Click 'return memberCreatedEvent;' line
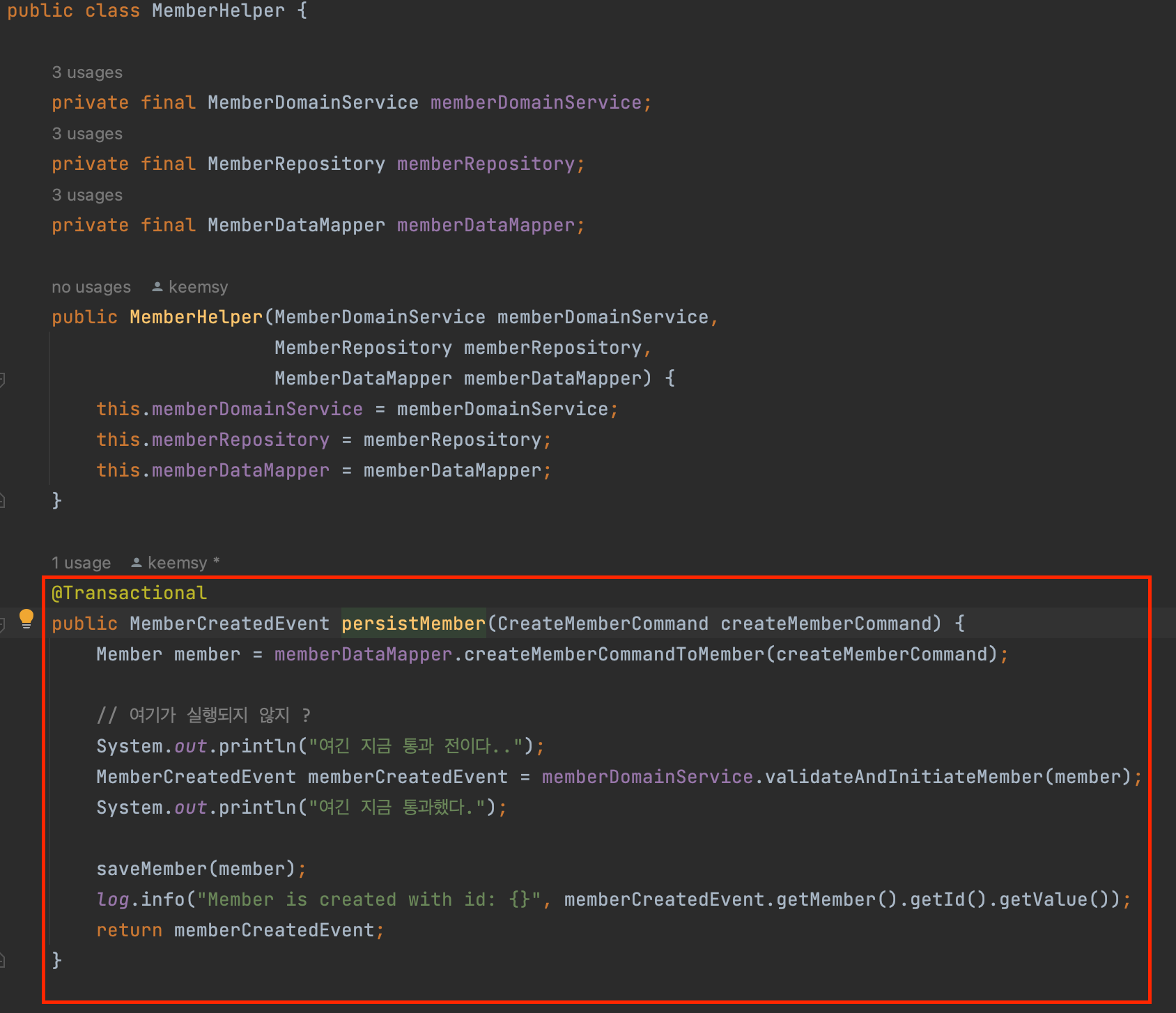The width and height of the screenshot is (1176, 1013). point(240,930)
